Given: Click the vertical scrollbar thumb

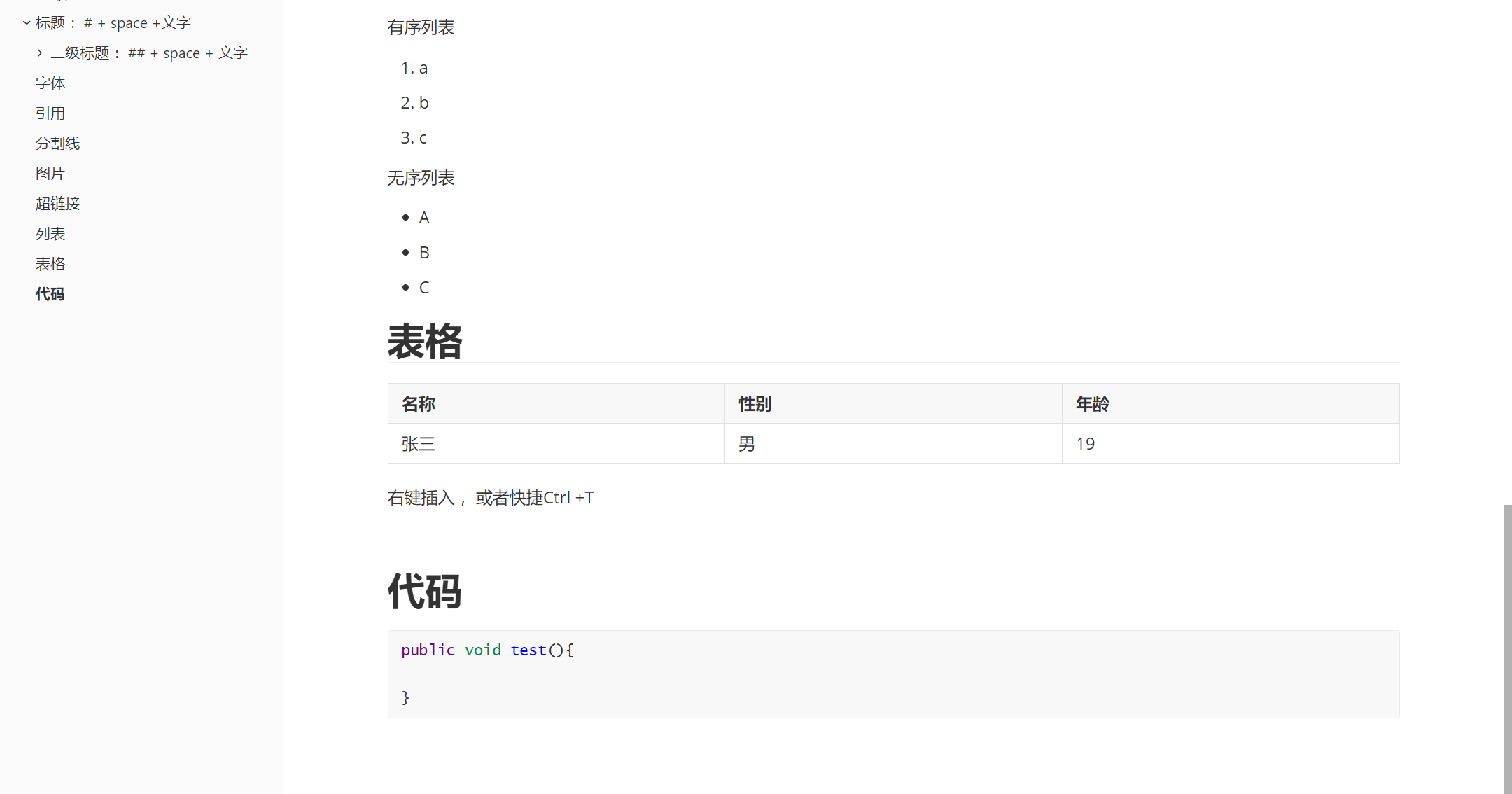Looking at the screenshot, I should tap(1507, 648).
